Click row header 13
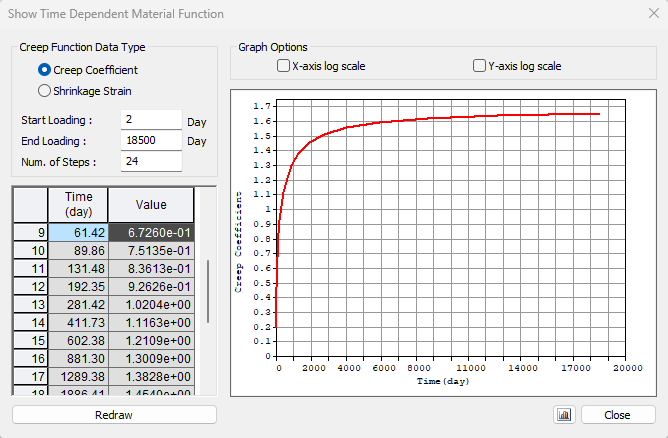 [31, 305]
